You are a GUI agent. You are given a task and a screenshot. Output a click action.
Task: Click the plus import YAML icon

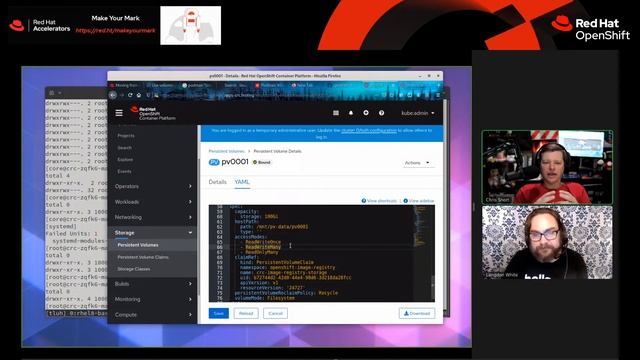pos(366,113)
